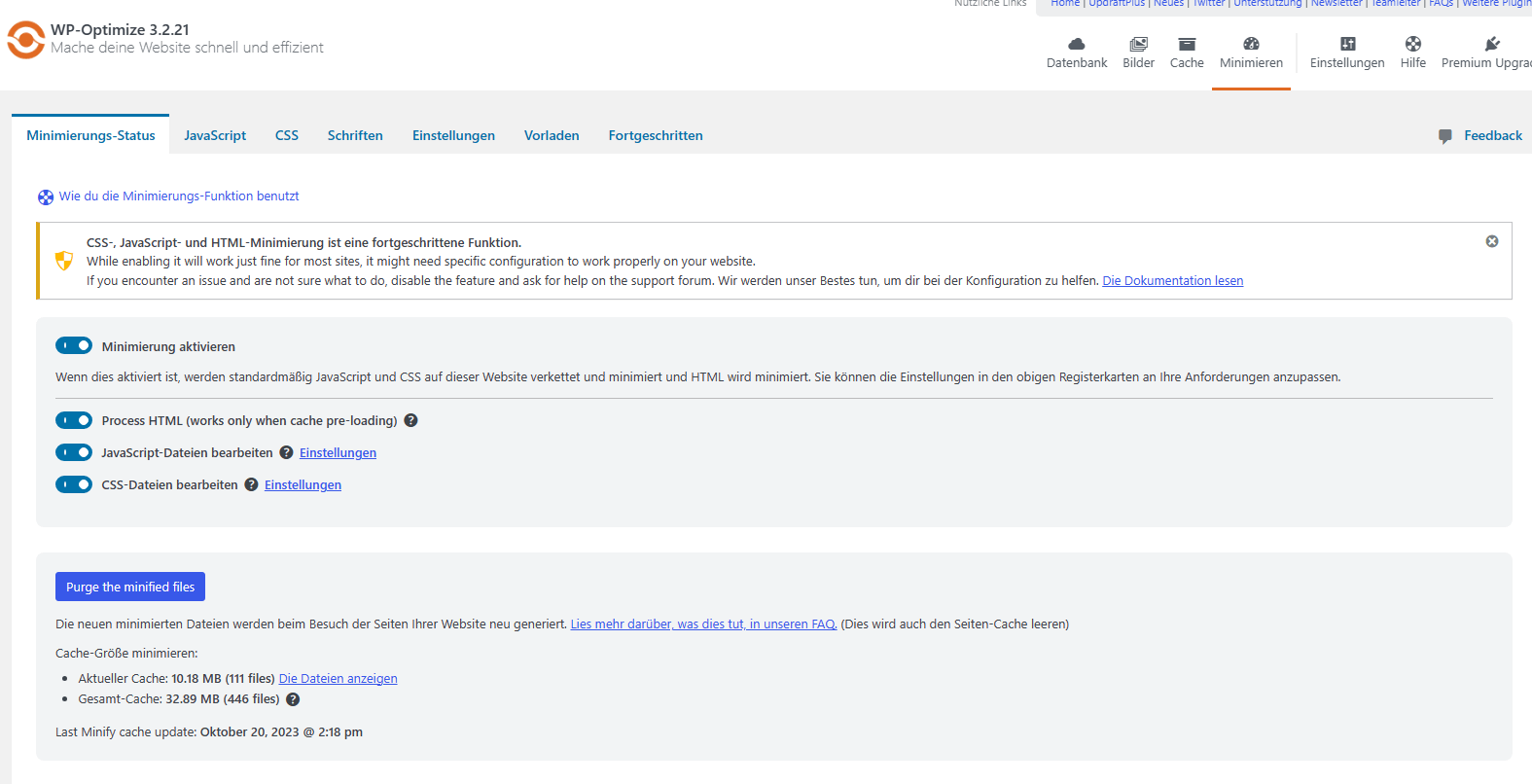Click the Feedback link text
1532x784 pixels.
1493,135
